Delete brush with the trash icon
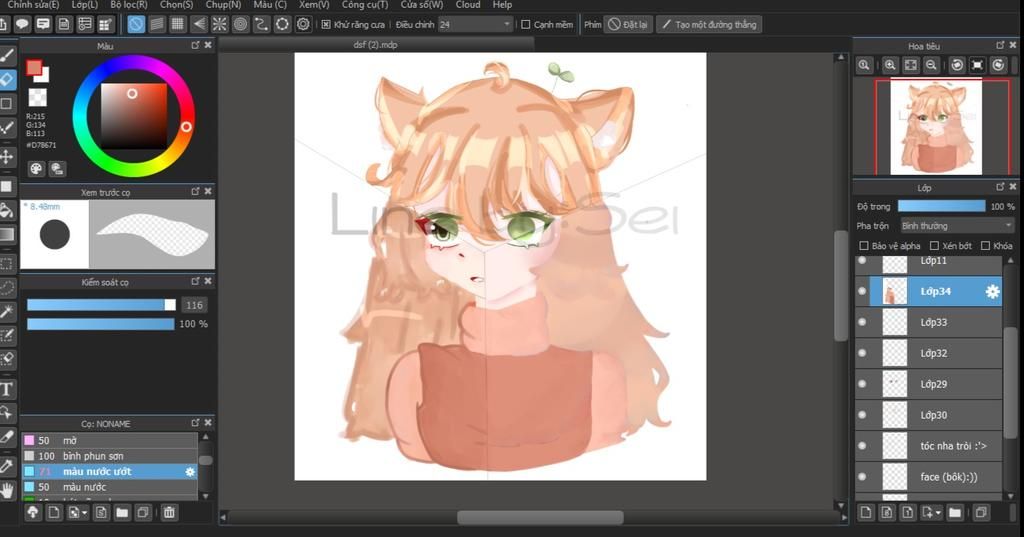Viewport: 1024px width, 537px height. 169,512
